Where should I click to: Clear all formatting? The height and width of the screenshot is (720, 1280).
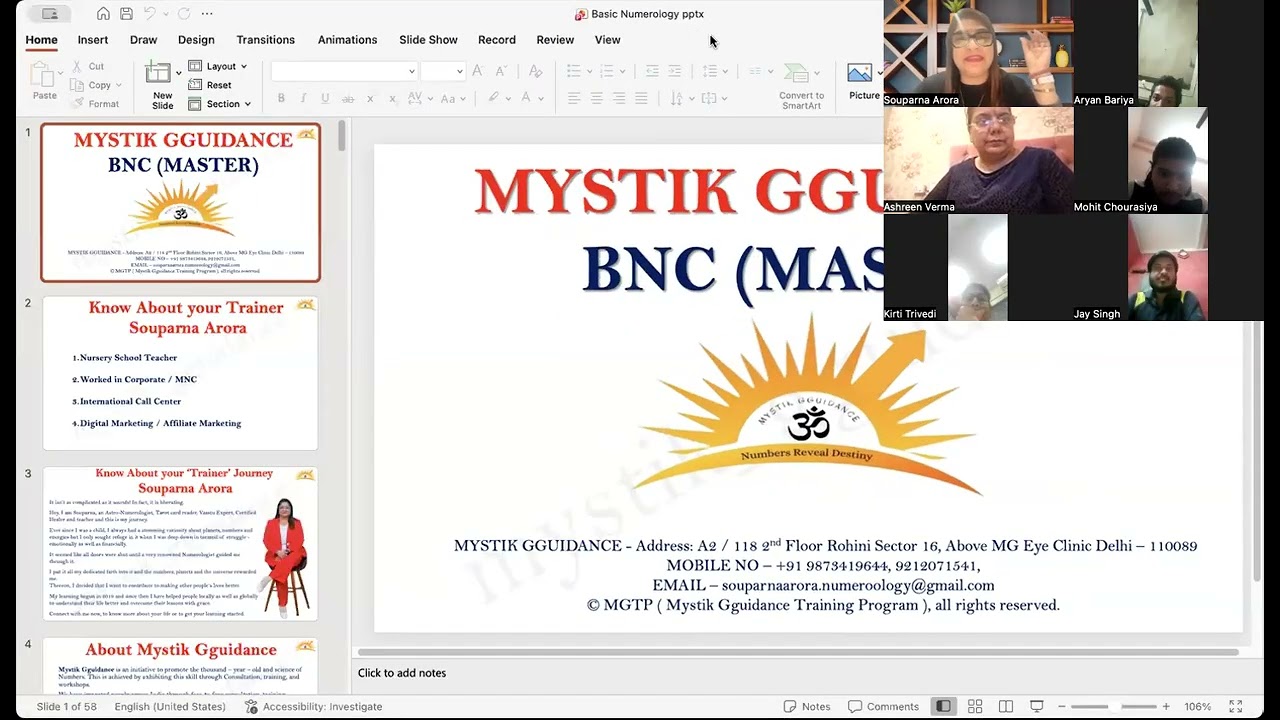(x=535, y=71)
